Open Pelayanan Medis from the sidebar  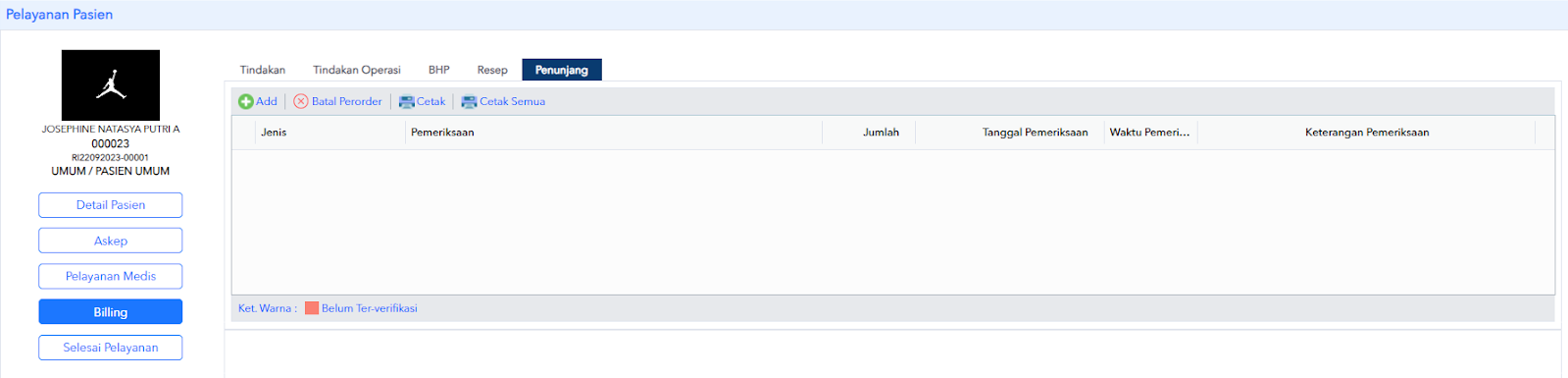point(111,276)
